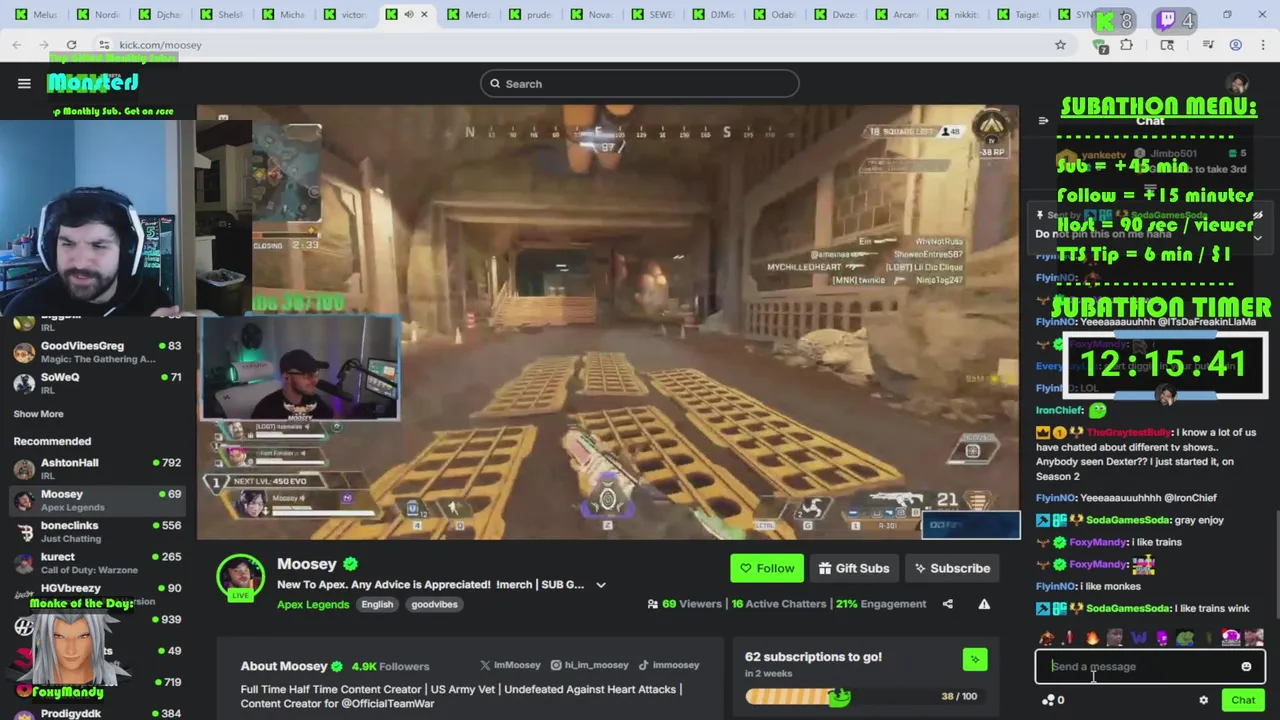The image size is (1280, 720).
Task: Open HGVbreezy's channel in sidebar
Action: point(98,592)
